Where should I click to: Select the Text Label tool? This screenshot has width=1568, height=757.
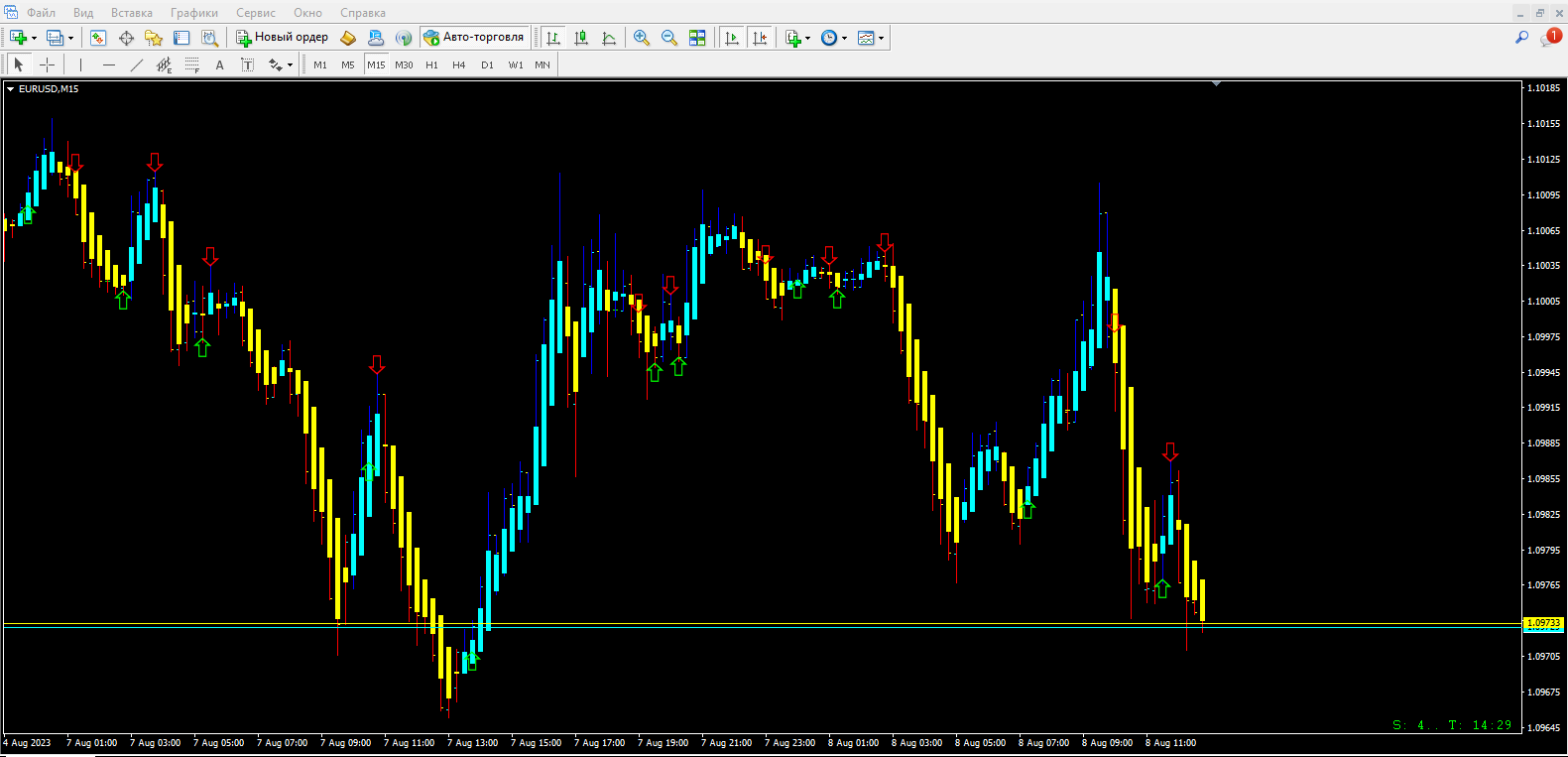[x=220, y=64]
